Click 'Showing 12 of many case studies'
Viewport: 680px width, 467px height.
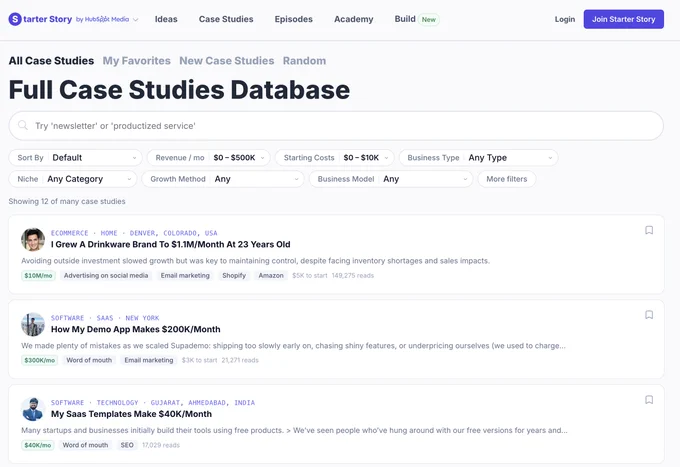(67, 202)
